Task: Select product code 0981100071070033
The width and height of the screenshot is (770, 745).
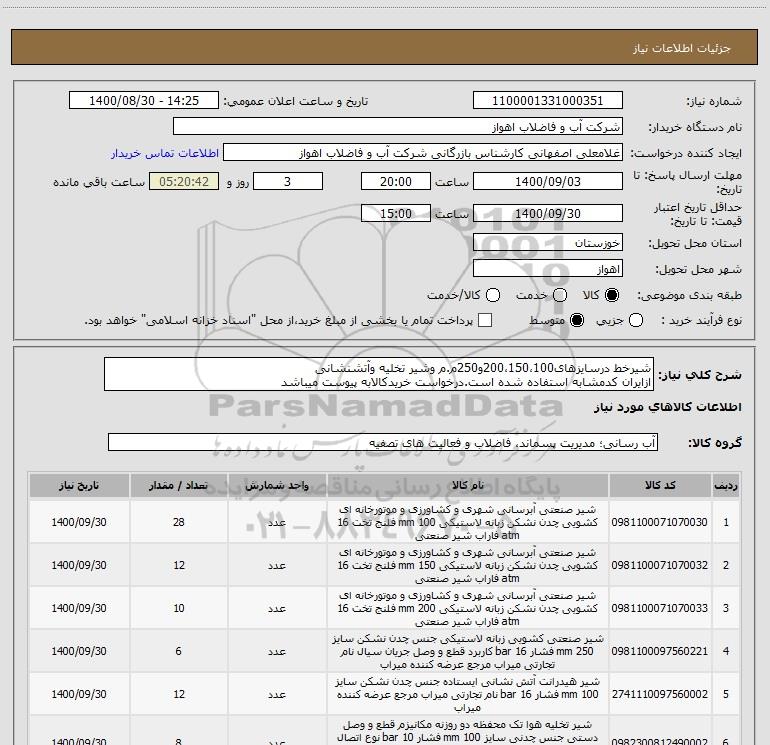Action: 660,608
